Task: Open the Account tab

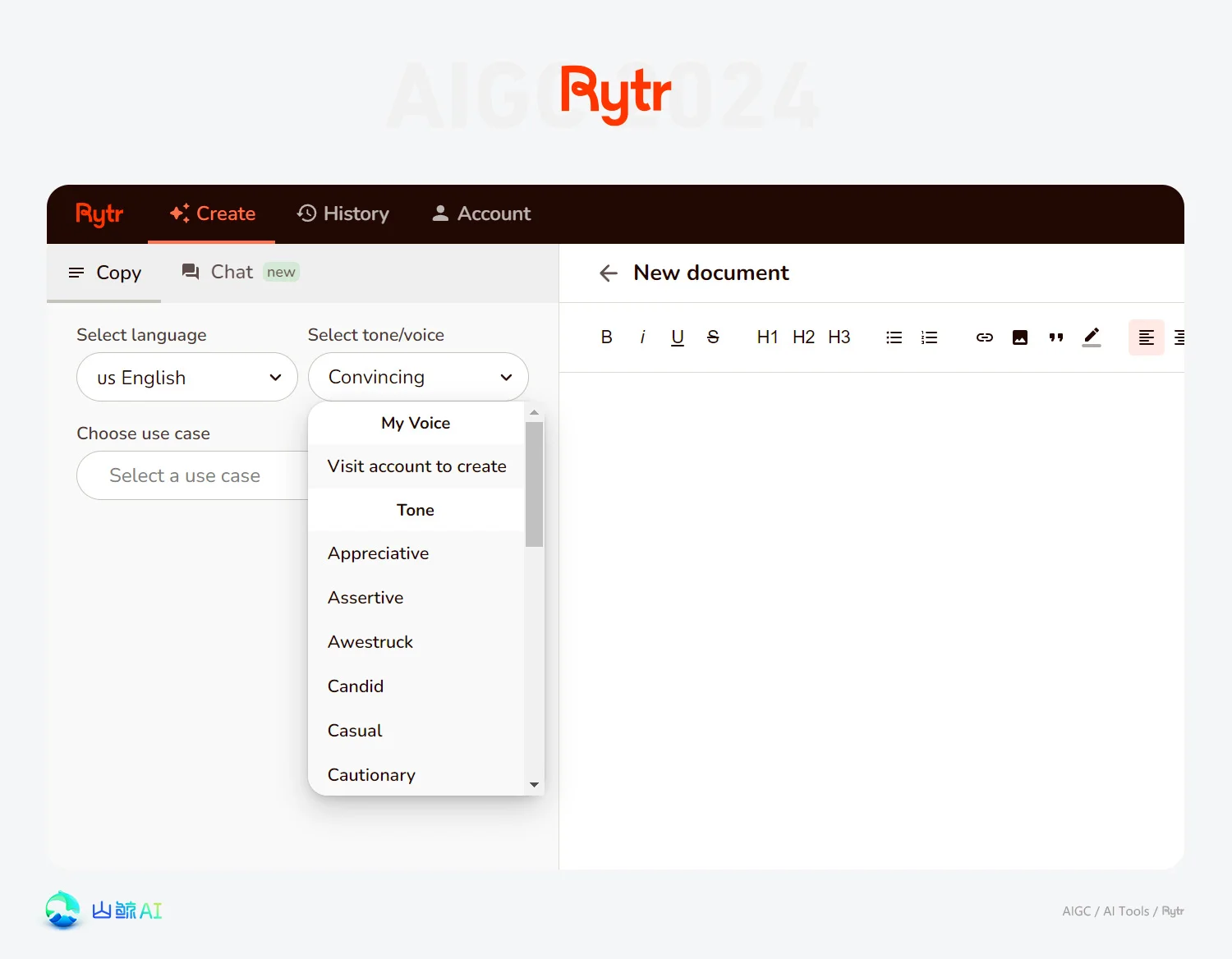Action: tap(481, 213)
